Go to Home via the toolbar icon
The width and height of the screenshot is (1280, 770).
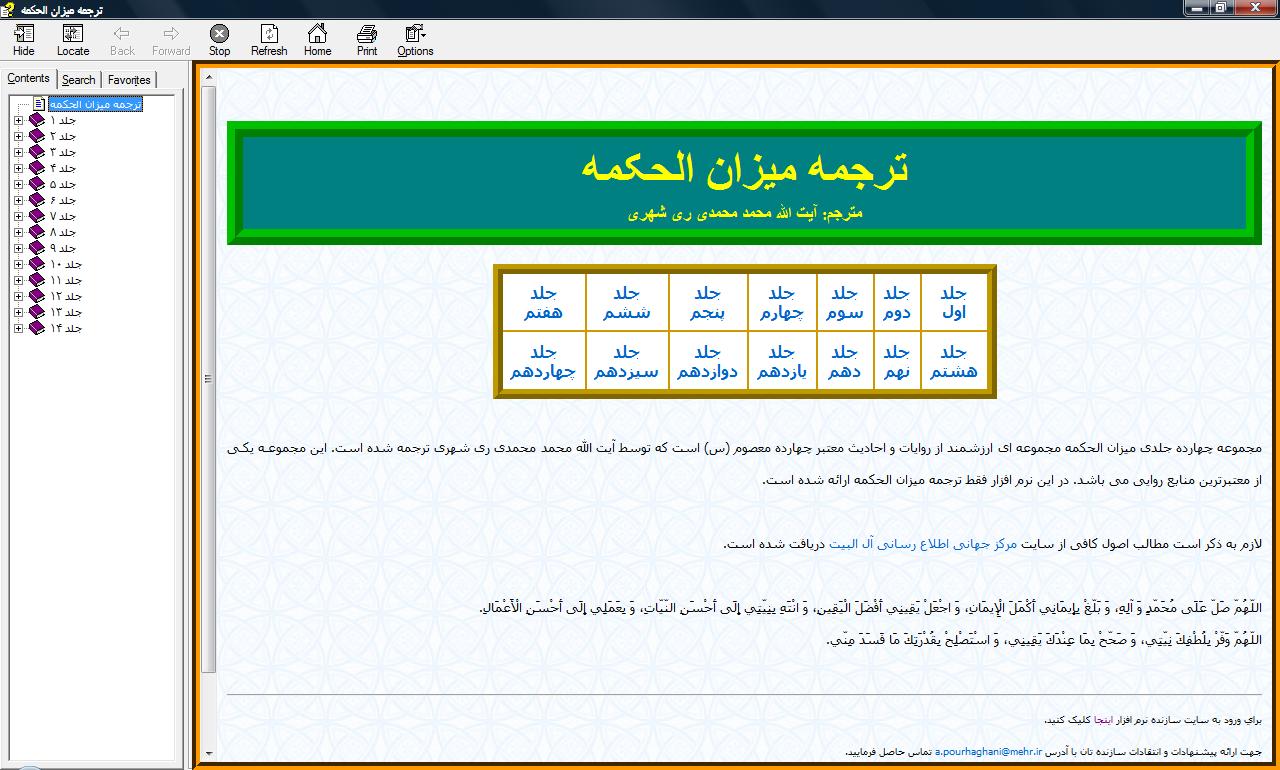[x=317, y=40]
